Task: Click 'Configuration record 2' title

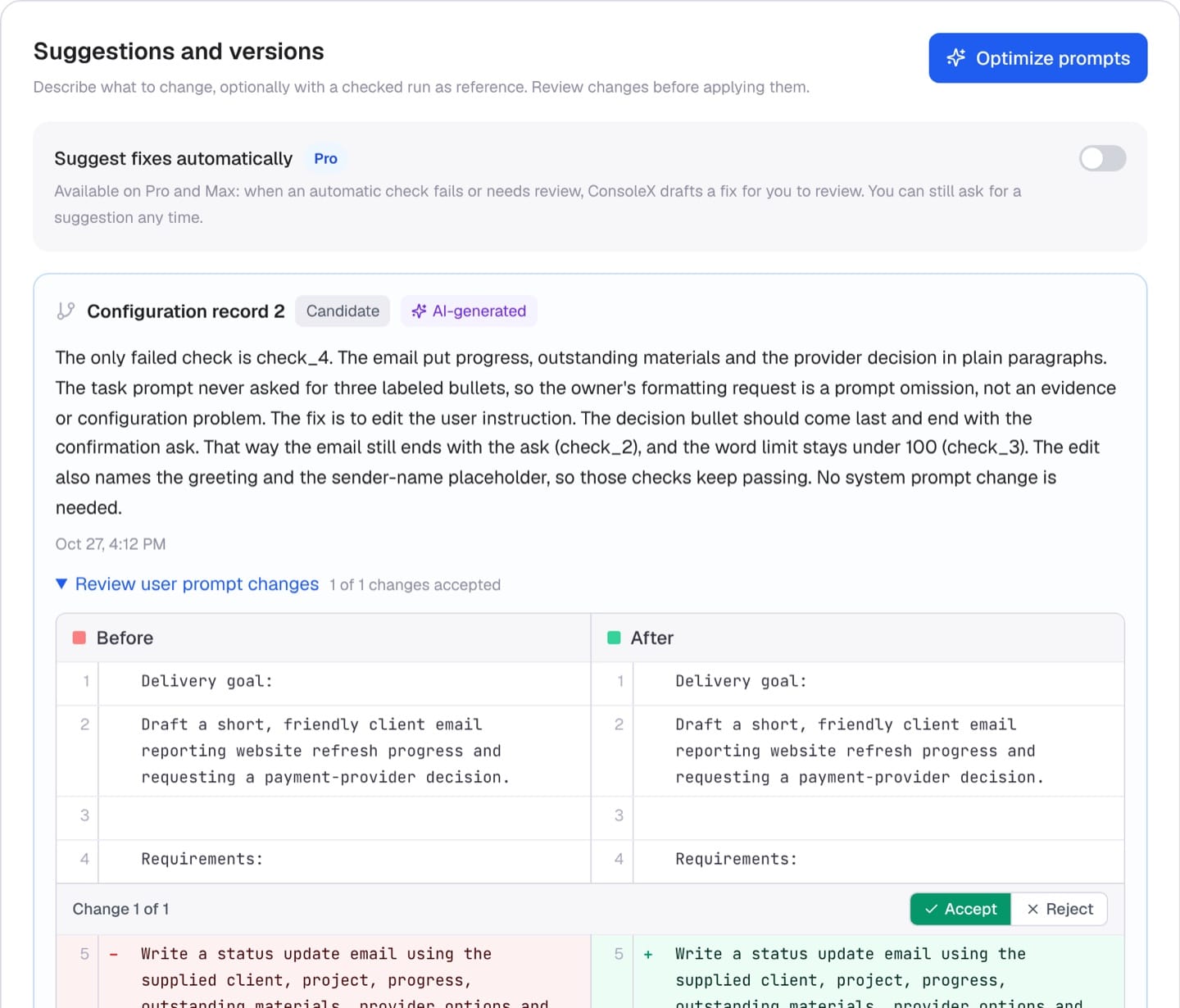Action: tap(186, 311)
